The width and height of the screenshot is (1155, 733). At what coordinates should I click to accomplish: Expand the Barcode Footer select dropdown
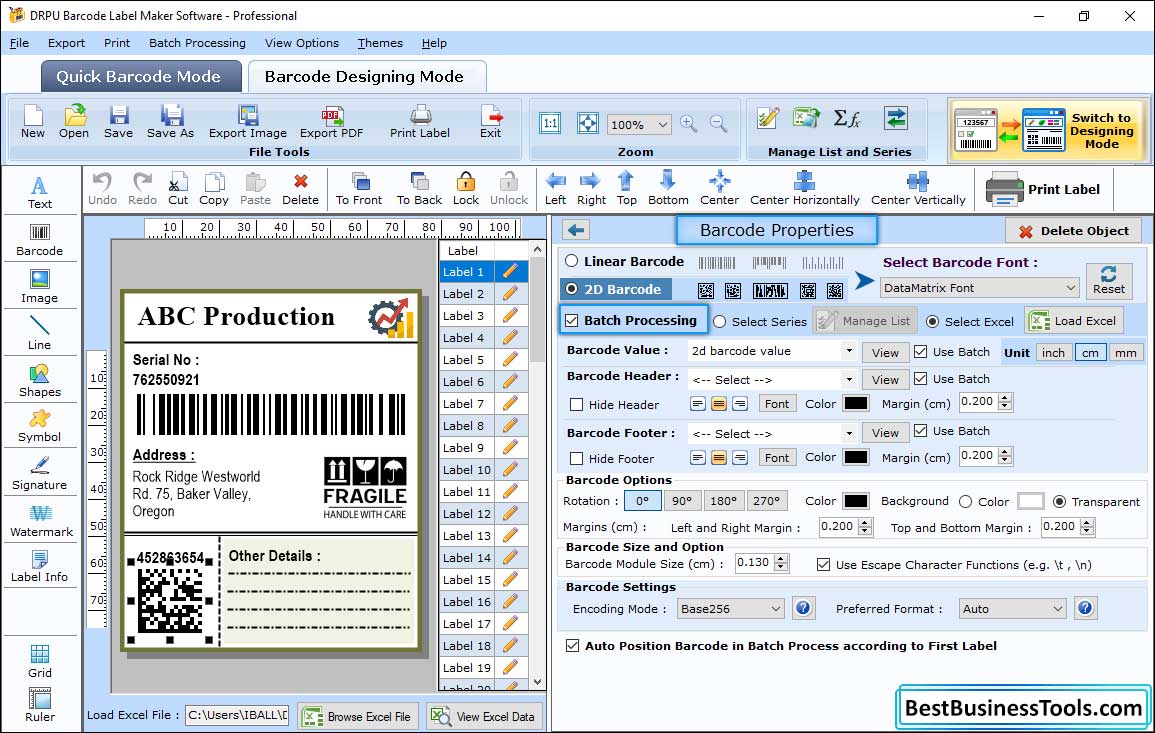click(849, 433)
